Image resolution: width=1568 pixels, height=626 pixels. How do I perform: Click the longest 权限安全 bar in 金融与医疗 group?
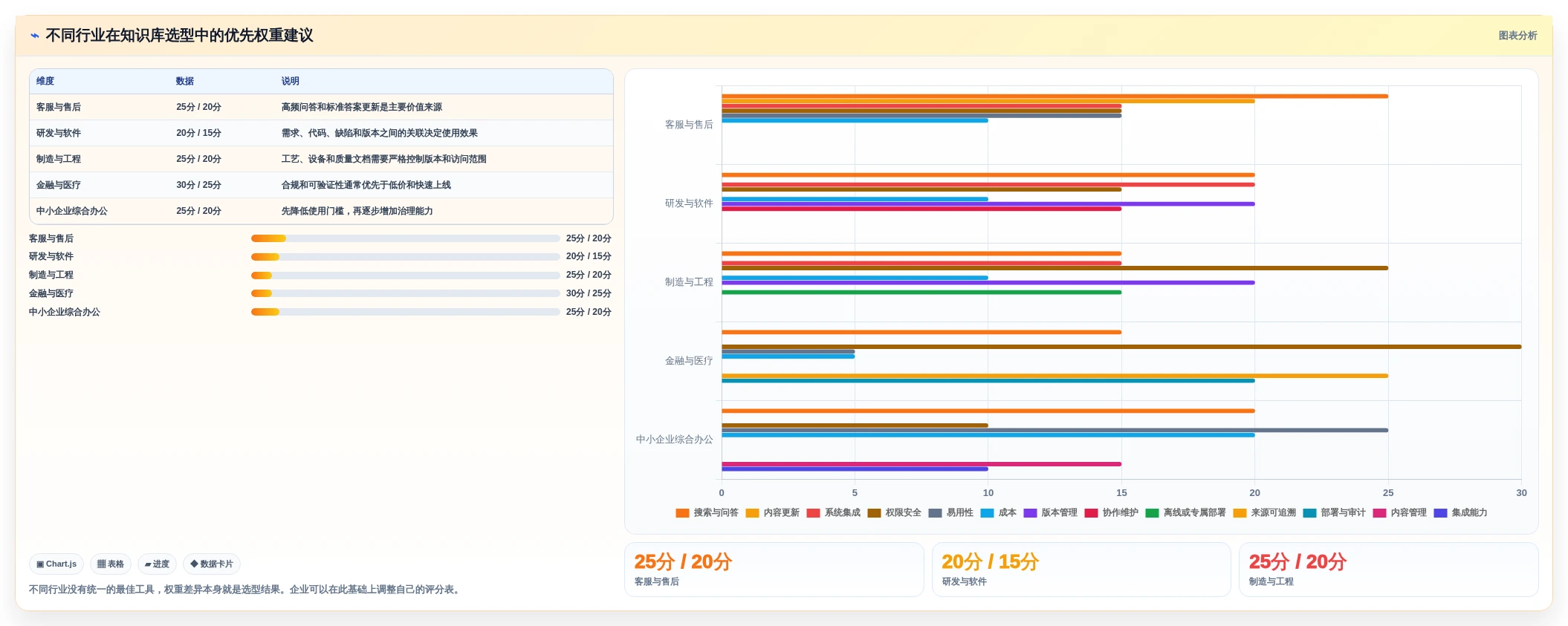[x=1121, y=347]
